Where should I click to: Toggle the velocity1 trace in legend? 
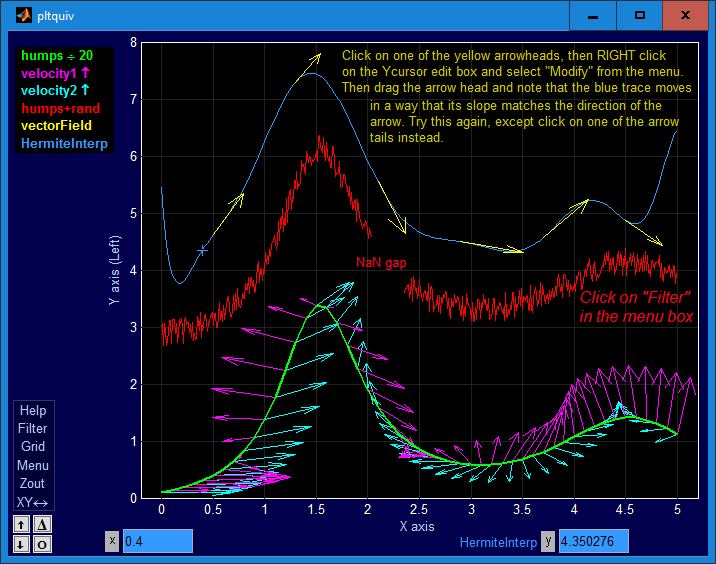click(56, 73)
